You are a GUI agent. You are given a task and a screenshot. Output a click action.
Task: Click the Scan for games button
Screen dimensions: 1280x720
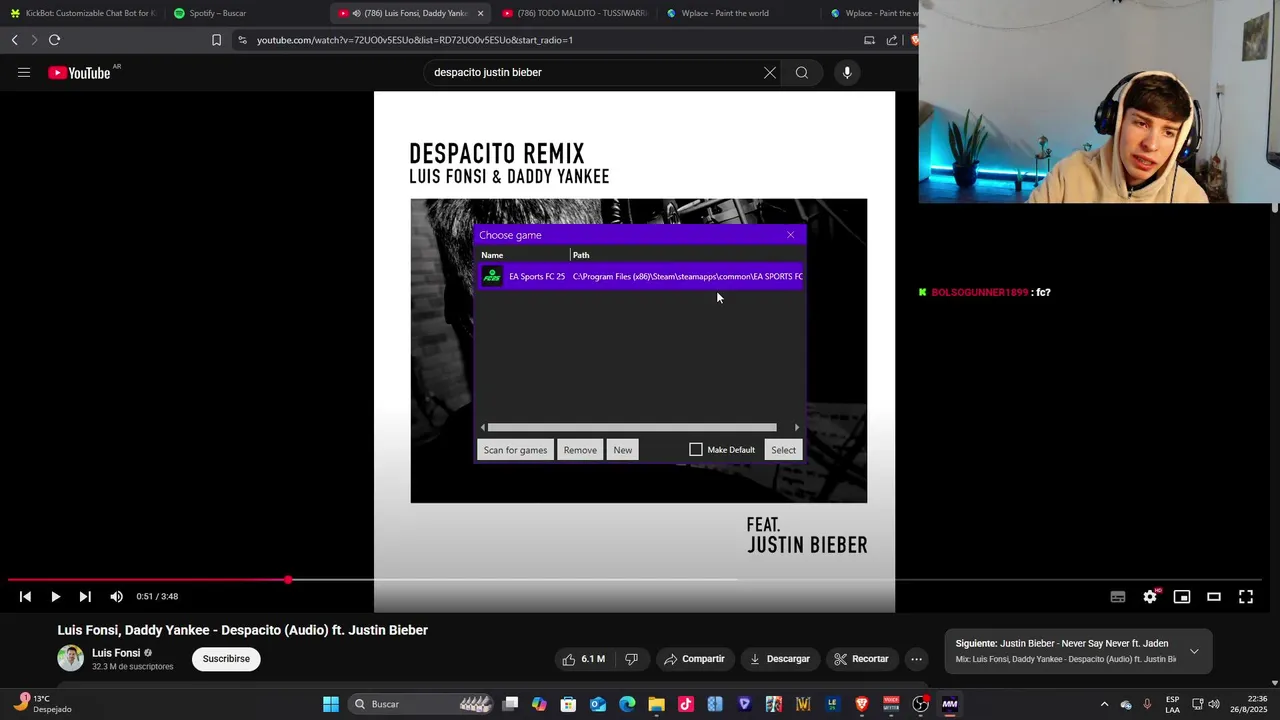[x=515, y=450]
